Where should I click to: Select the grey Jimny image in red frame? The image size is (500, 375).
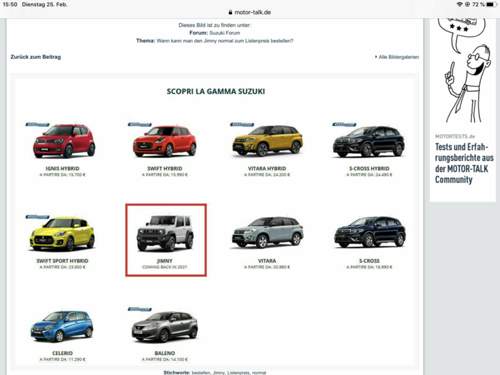click(165, 233)
